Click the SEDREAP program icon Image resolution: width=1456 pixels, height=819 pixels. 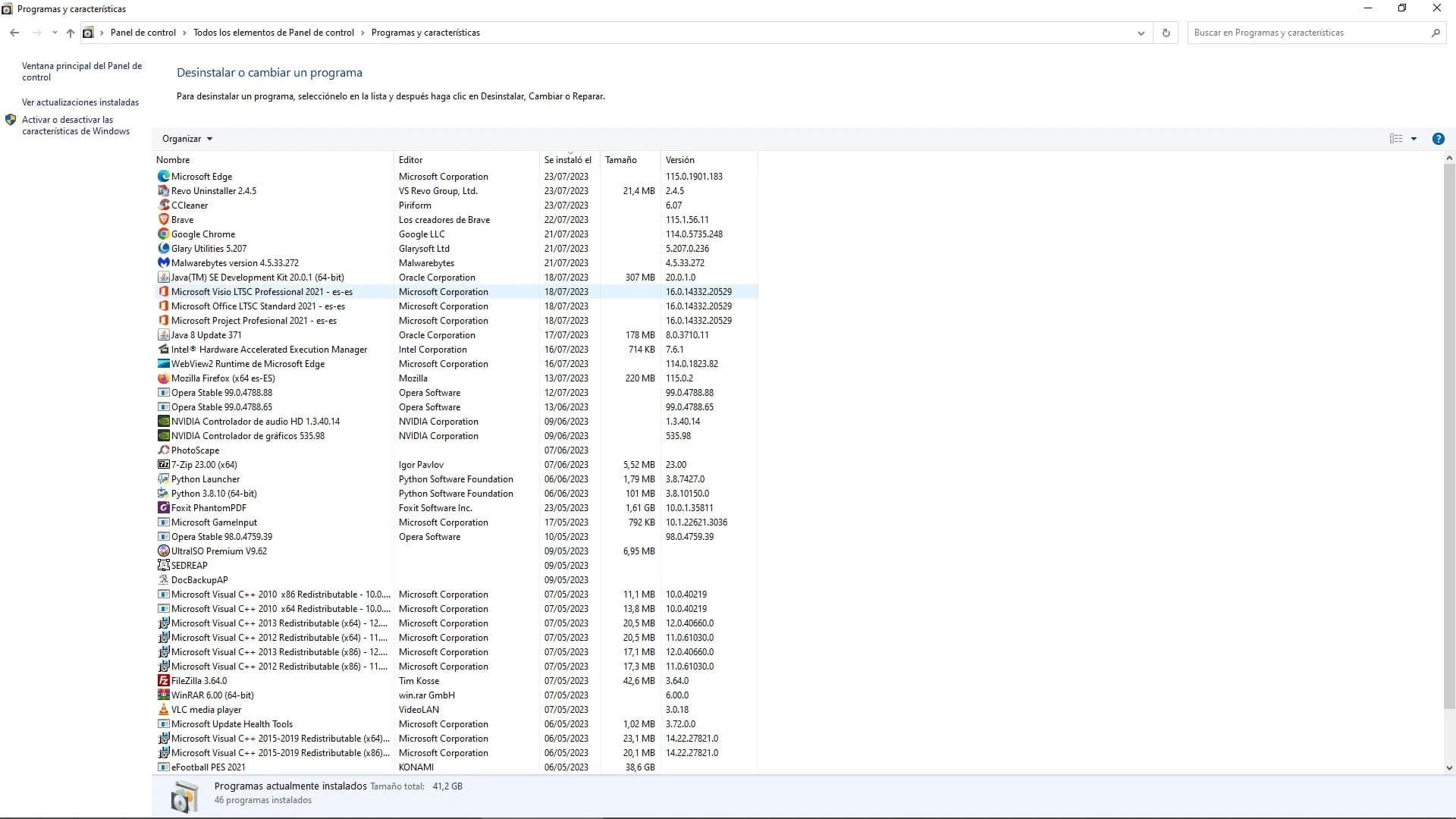pos(163,565)
